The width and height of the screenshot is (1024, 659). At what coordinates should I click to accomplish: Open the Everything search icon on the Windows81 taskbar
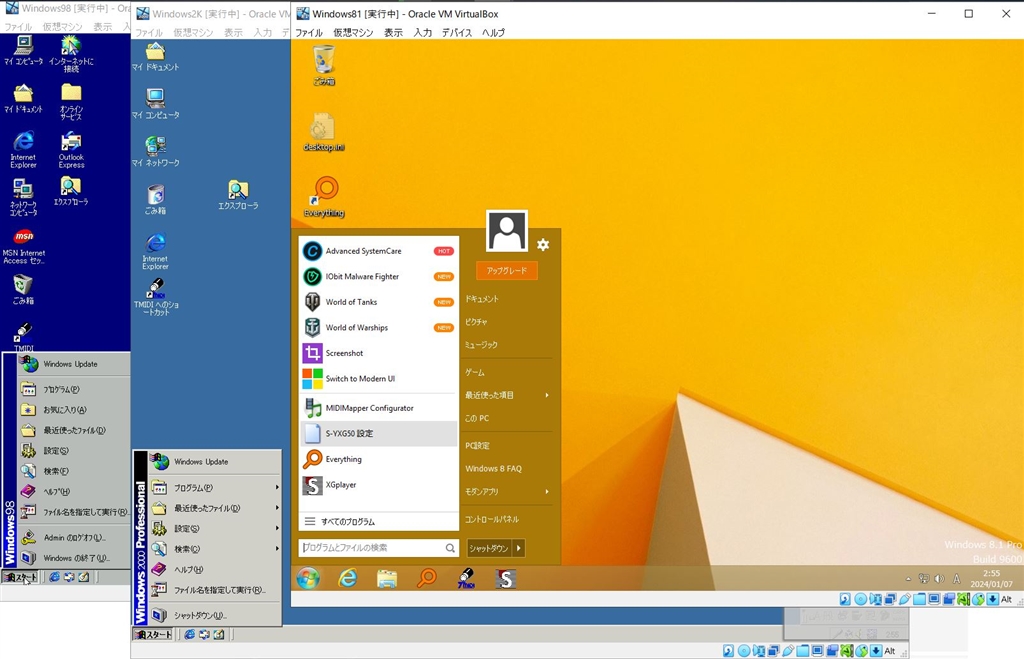426,578
